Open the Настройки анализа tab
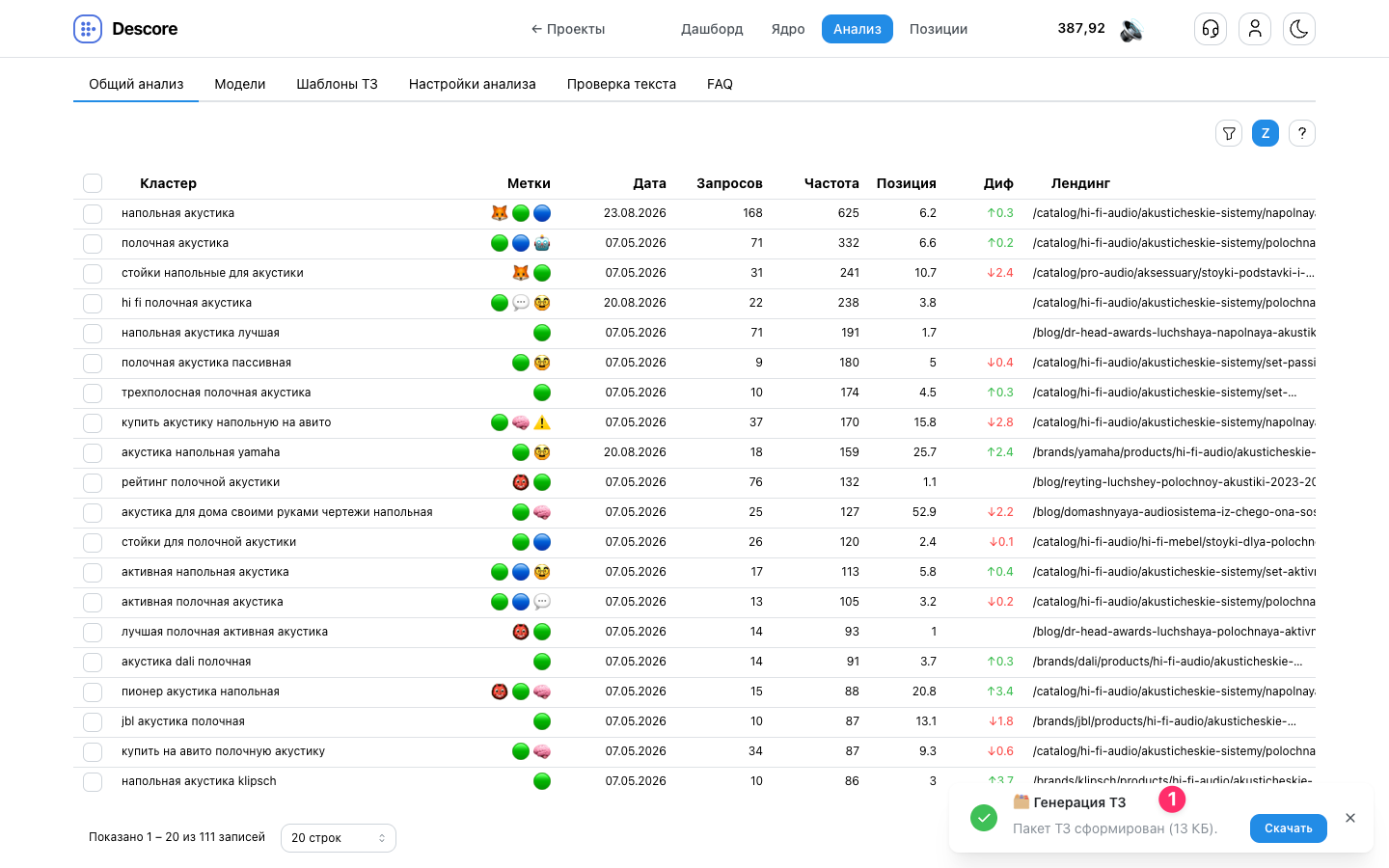The height and width of the screenshot is (868, 1389). (x=473, y=84)
